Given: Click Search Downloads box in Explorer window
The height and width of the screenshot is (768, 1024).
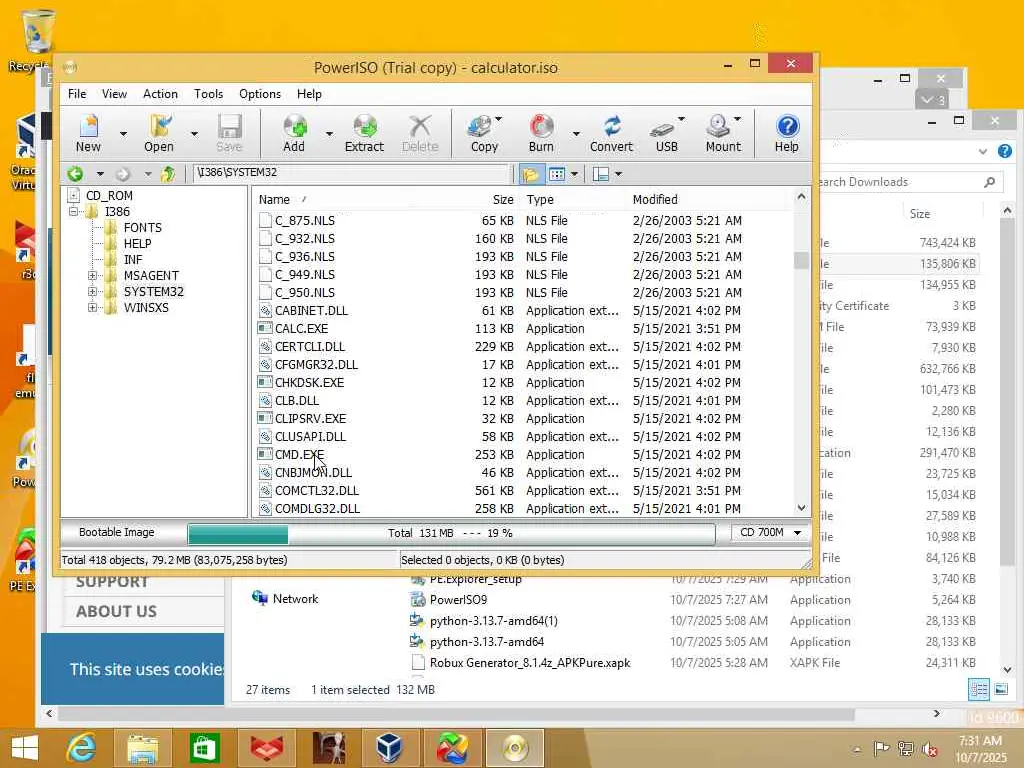Looking at the screenshot, I should click(x=908, y=182).
